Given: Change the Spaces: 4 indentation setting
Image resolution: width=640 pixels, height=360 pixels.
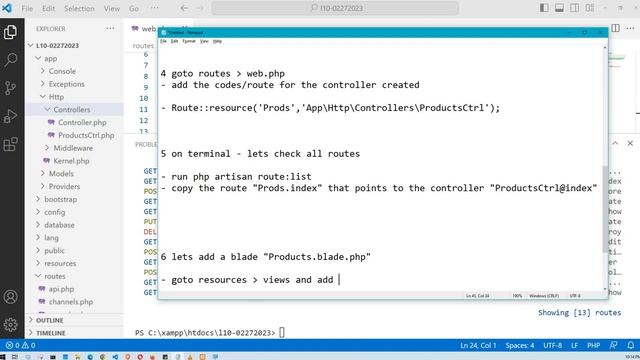Looking at the screenshot, I should coord(520,345).
